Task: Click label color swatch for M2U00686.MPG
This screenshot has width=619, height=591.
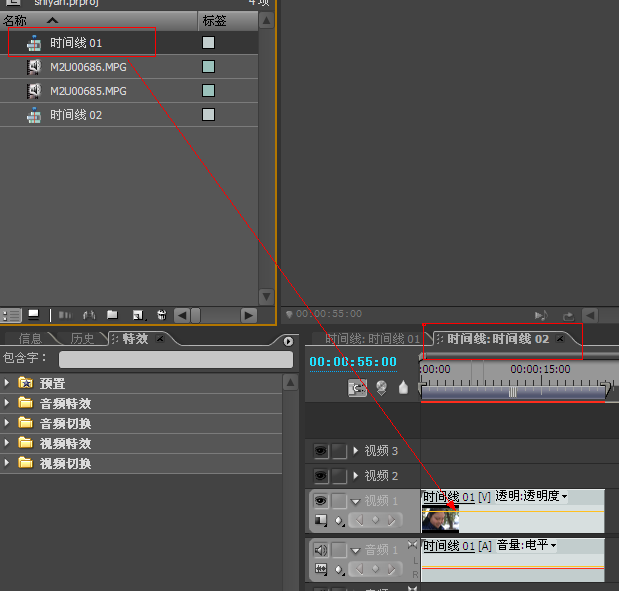Action: pos(208,67)
